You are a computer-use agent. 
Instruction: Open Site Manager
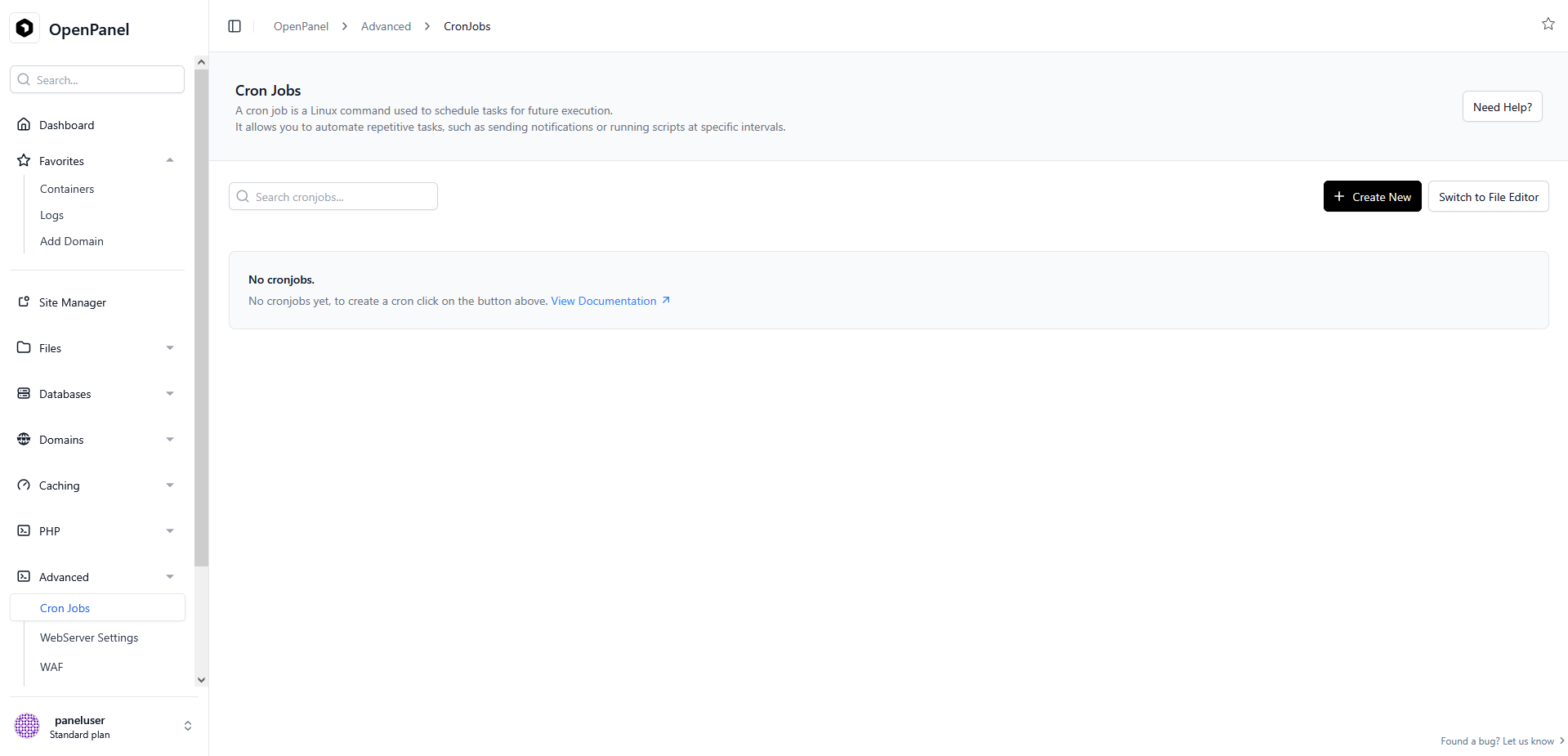point(73,302)
